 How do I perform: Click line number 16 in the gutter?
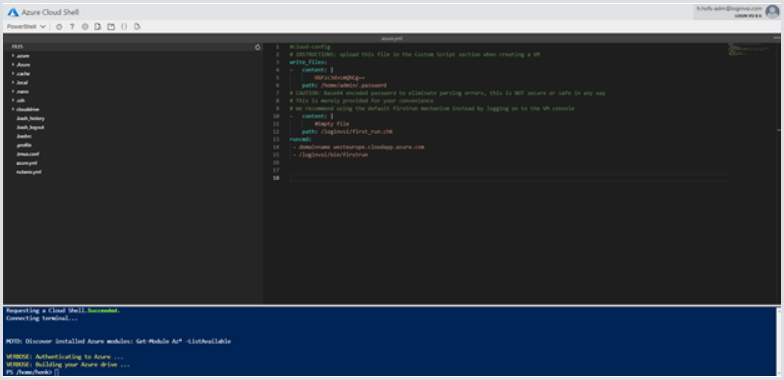point(276,162)
